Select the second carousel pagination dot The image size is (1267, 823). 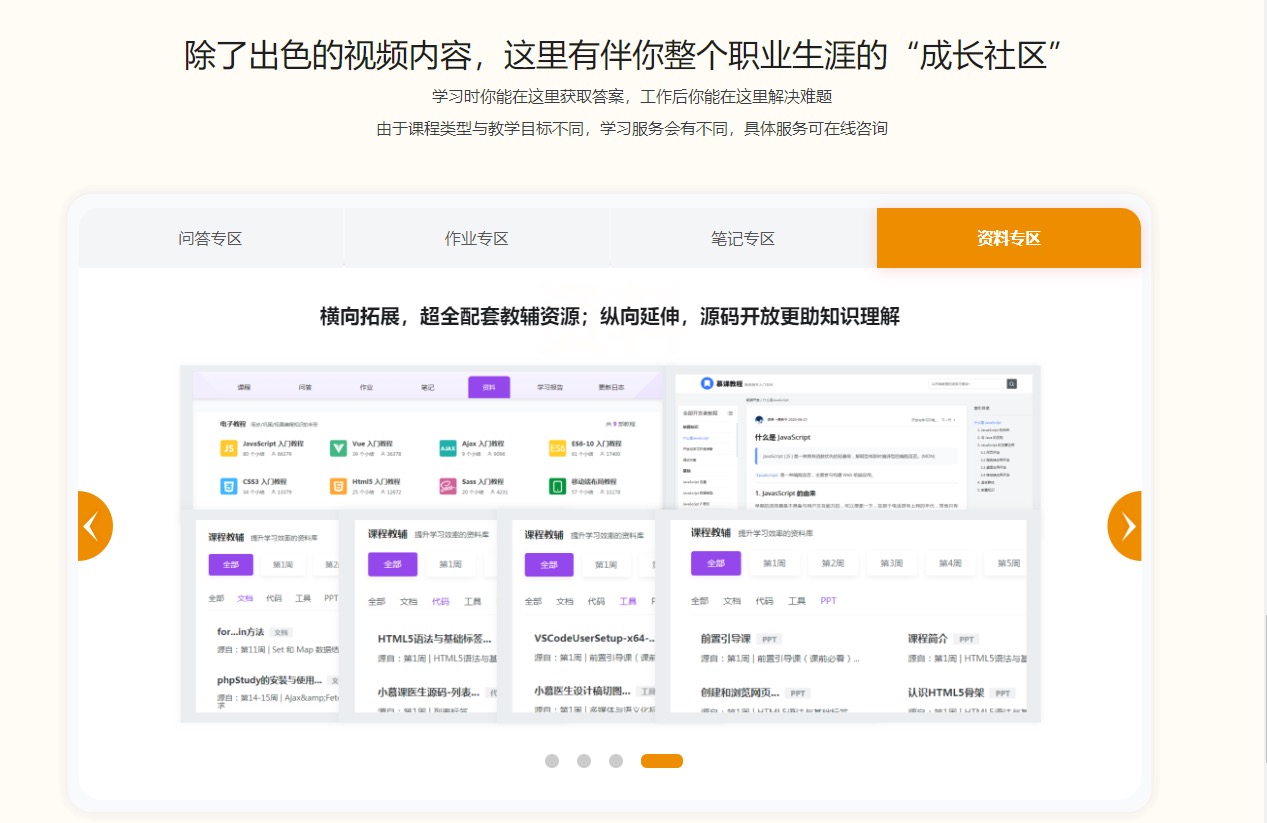tap(584, 761)
